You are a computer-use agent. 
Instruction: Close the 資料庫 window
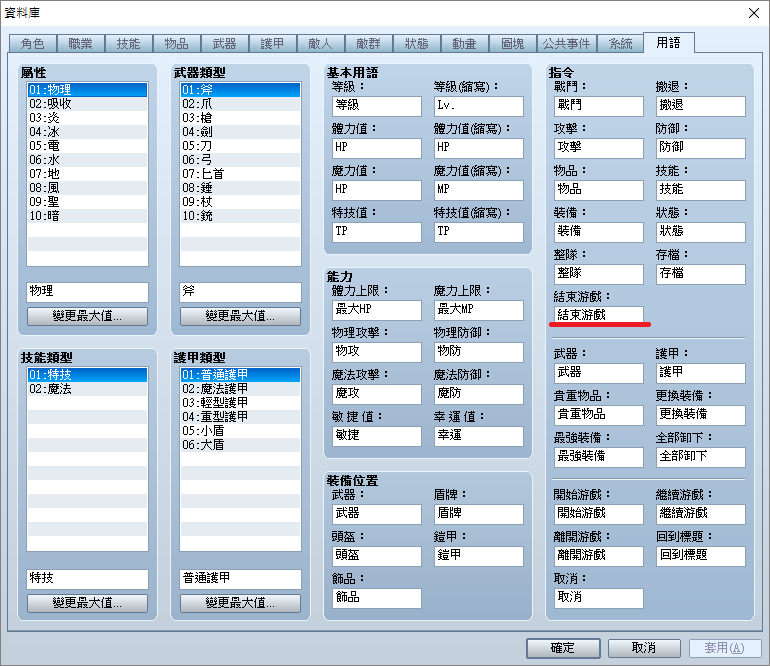754,13
